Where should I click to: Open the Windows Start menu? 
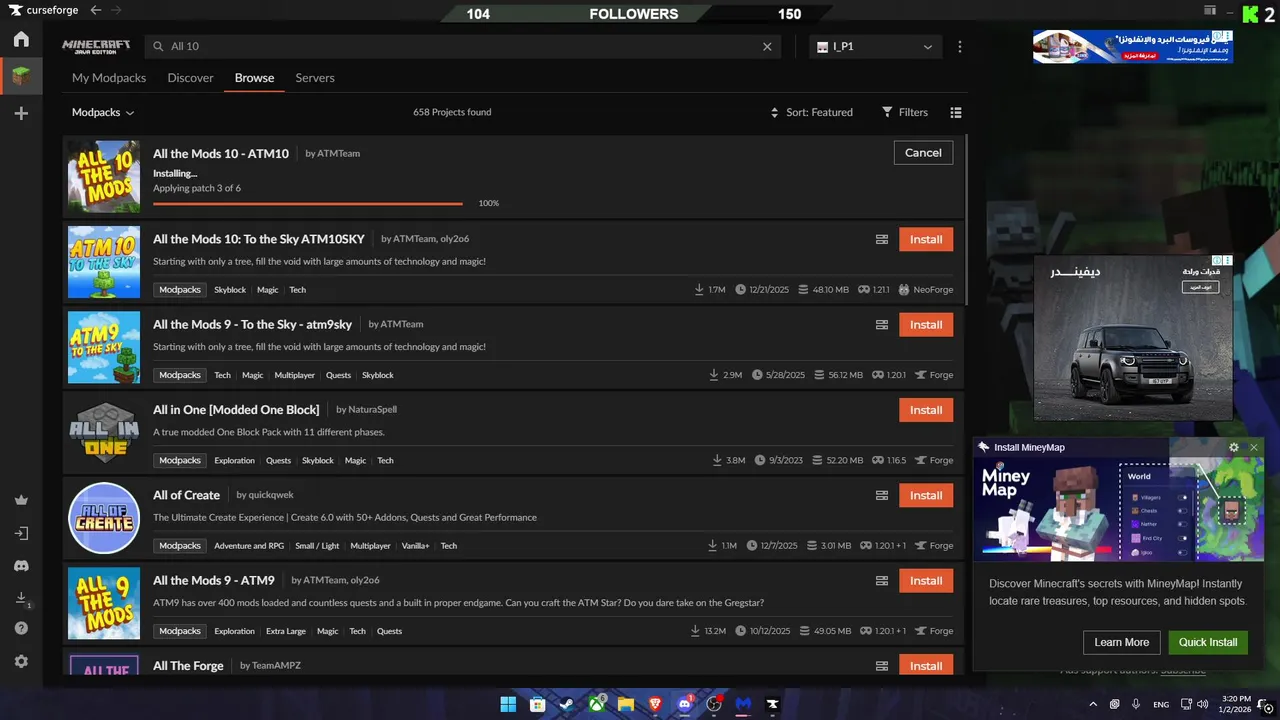click(x=508, y=704)
